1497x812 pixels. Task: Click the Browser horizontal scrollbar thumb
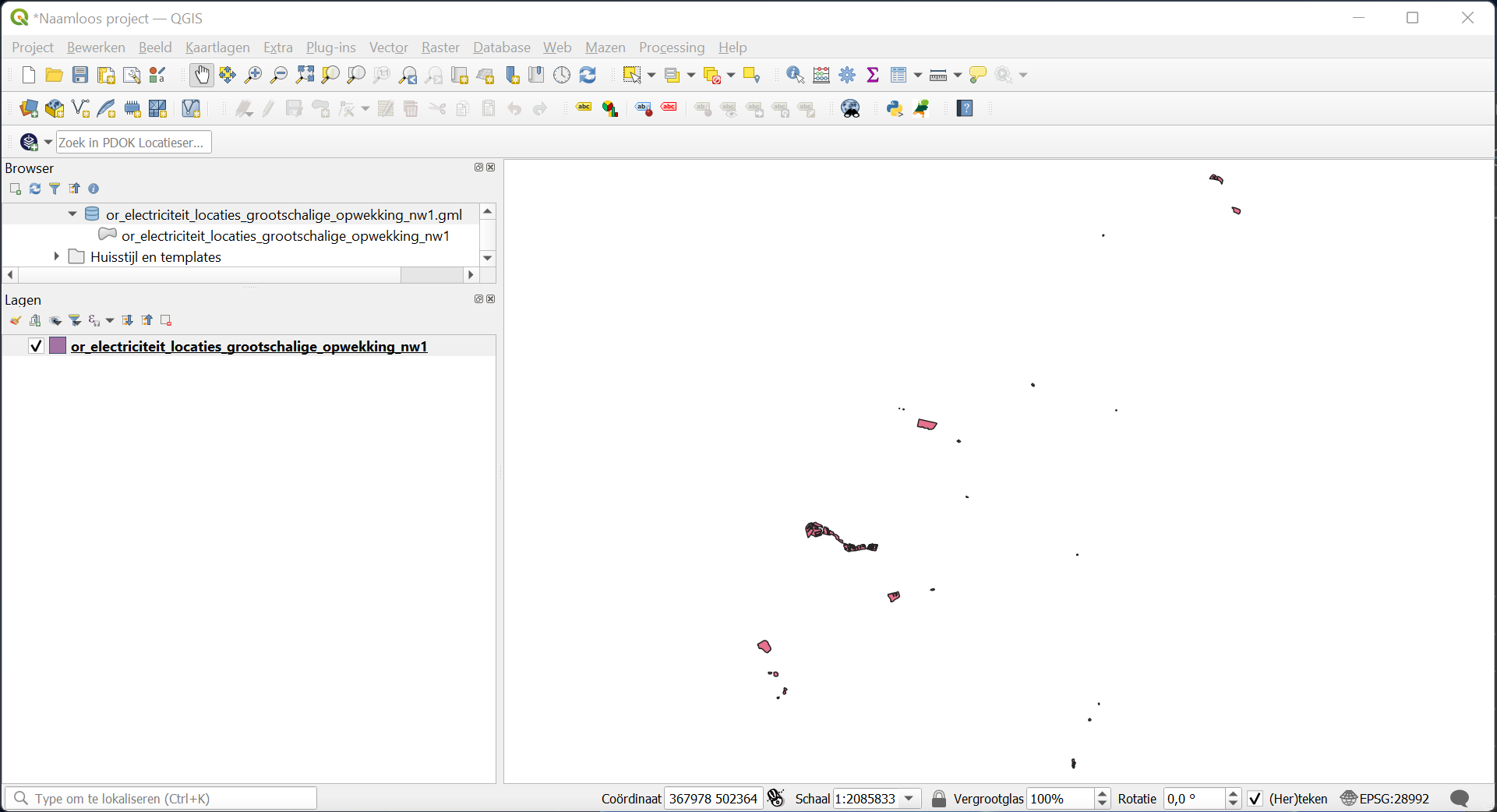tap(210, 275)
